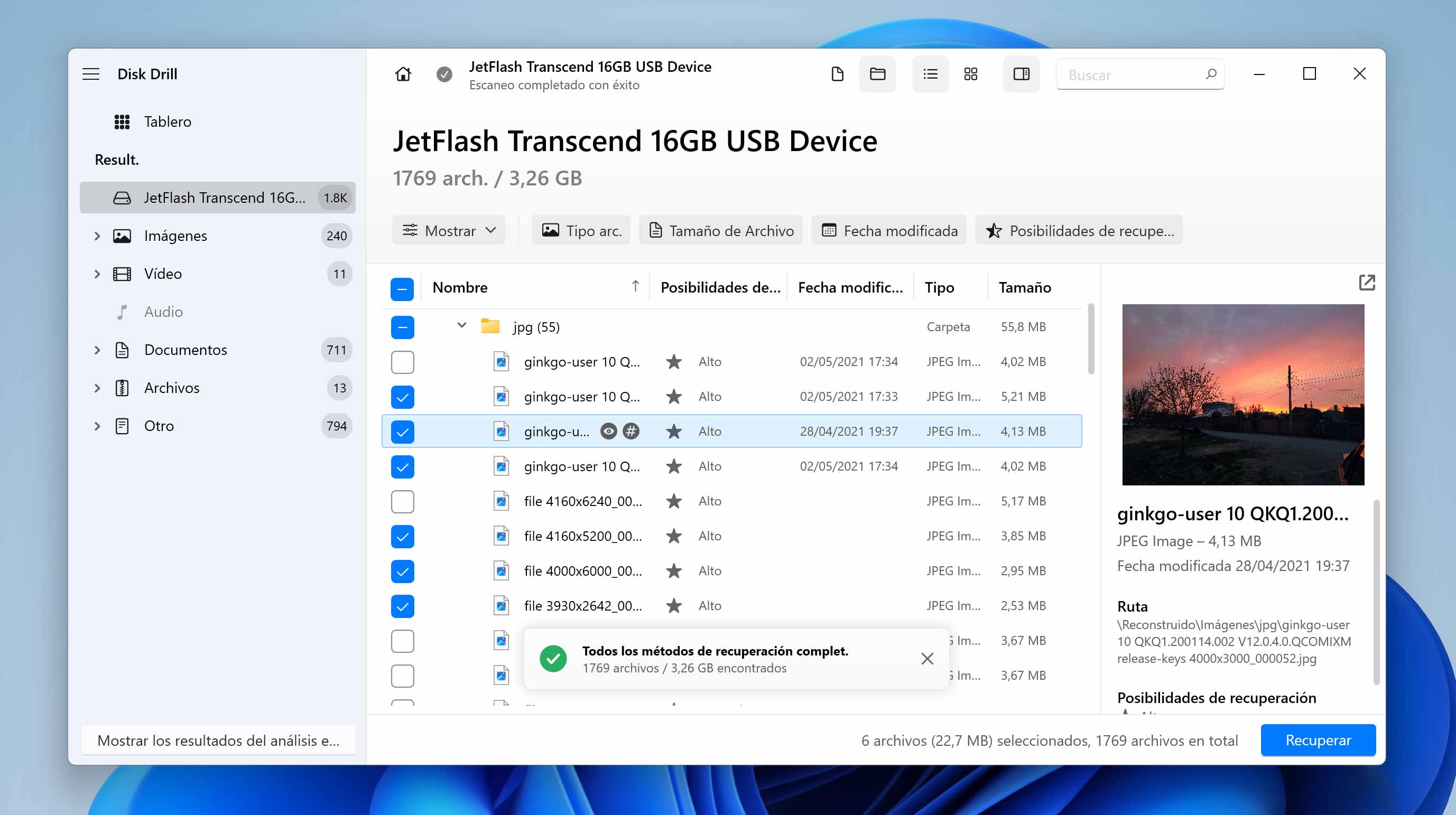Click star icon of first ginkgo-user row

pyautogui.click(x=673, y=361)
